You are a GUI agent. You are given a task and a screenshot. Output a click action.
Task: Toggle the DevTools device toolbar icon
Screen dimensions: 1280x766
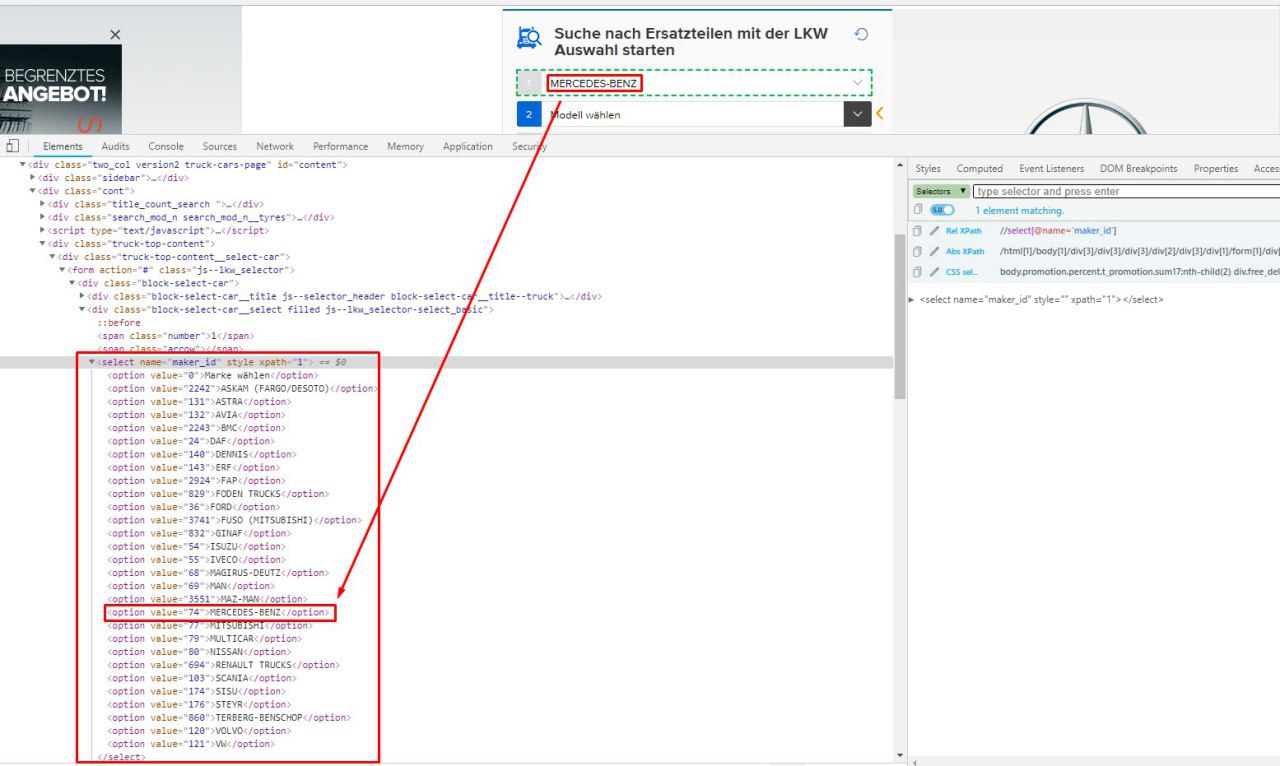pyautogui.click(x=13, y=146)
